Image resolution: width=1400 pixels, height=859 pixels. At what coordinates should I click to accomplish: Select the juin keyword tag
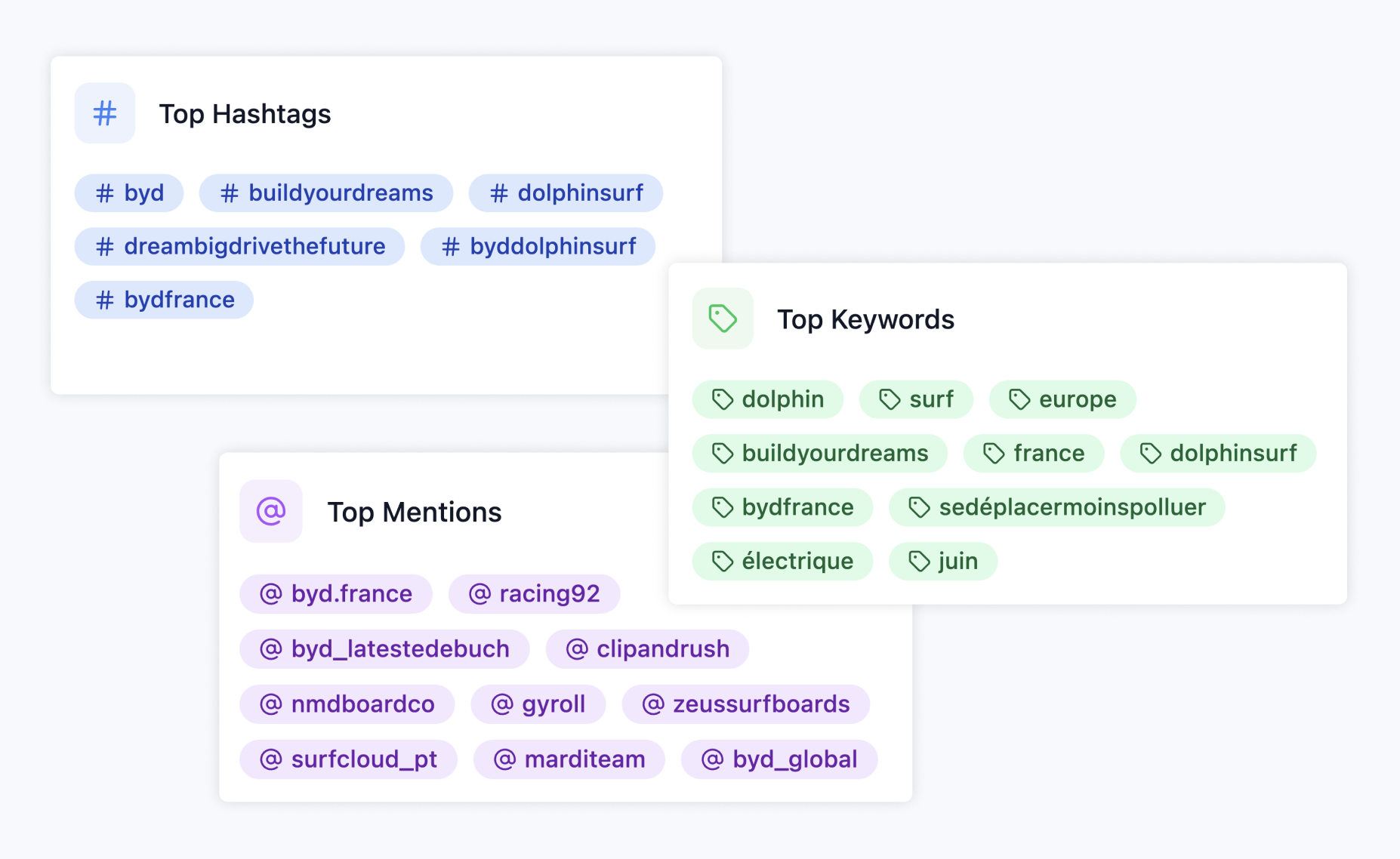click(x=943, y=562)
